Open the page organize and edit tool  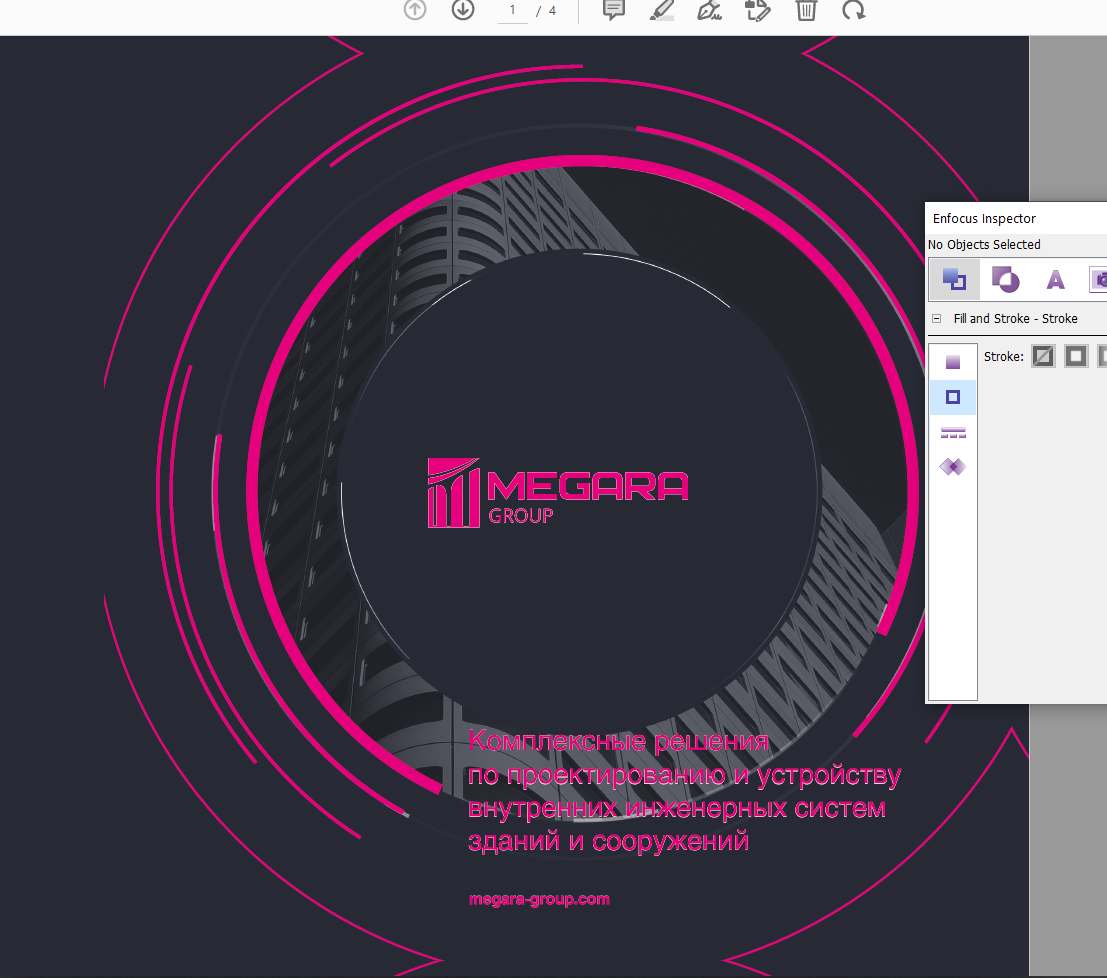758,10
